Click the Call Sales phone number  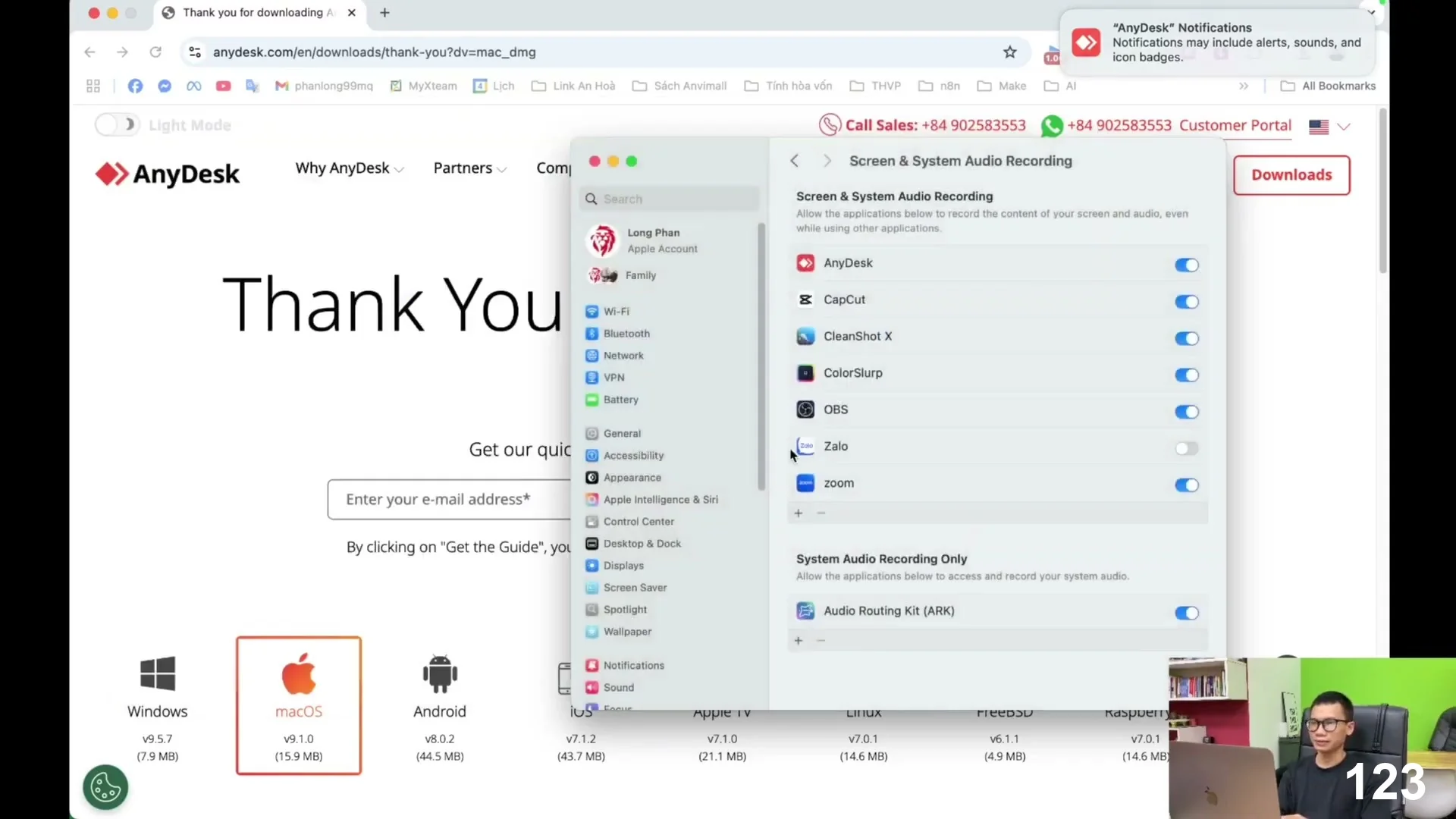pos(974,126)
